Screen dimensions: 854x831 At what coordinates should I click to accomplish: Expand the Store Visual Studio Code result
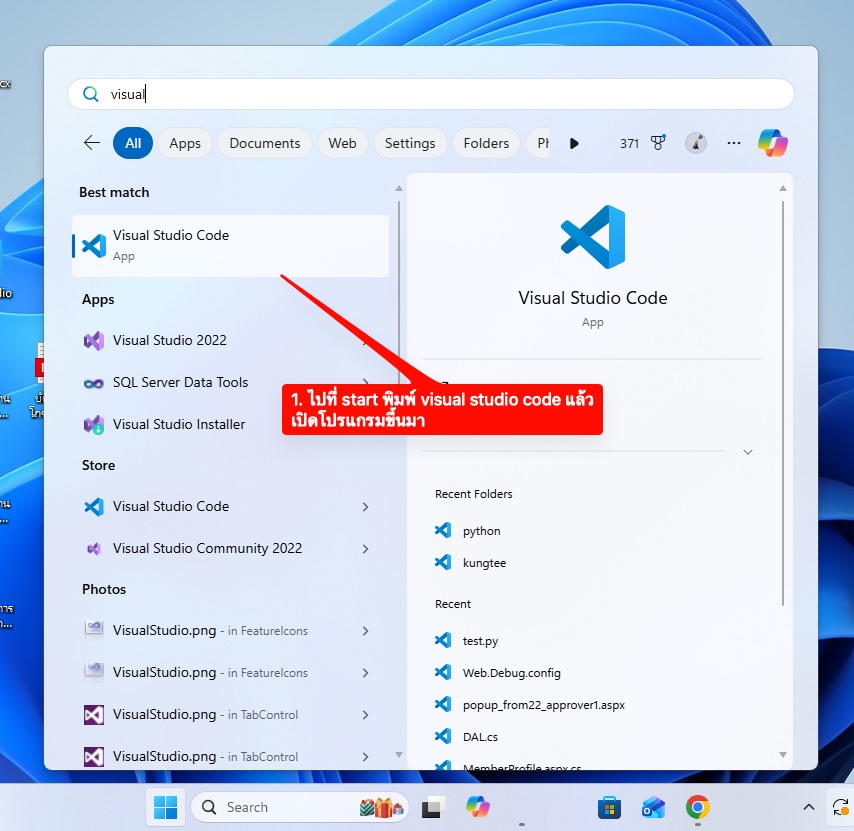365,507
